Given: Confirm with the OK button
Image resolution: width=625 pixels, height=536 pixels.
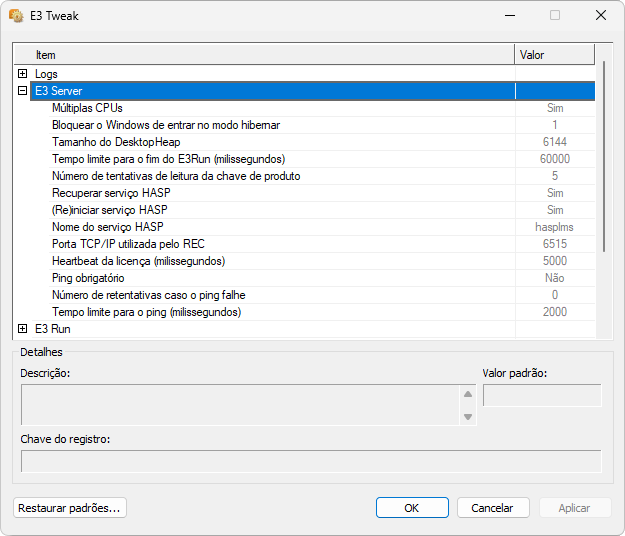Looking at the screenshot, I should click(412, 508).
